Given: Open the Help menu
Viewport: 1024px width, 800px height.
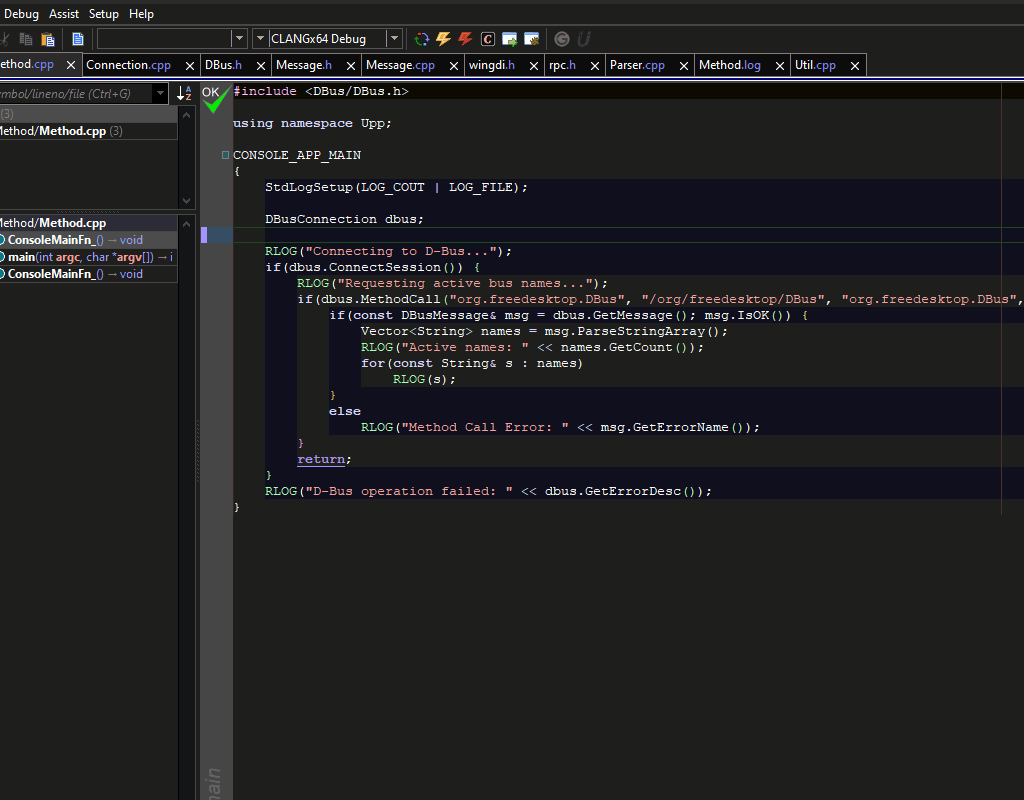Looking at the screenshot, I should pyautogui.click(x=141, y=14).
